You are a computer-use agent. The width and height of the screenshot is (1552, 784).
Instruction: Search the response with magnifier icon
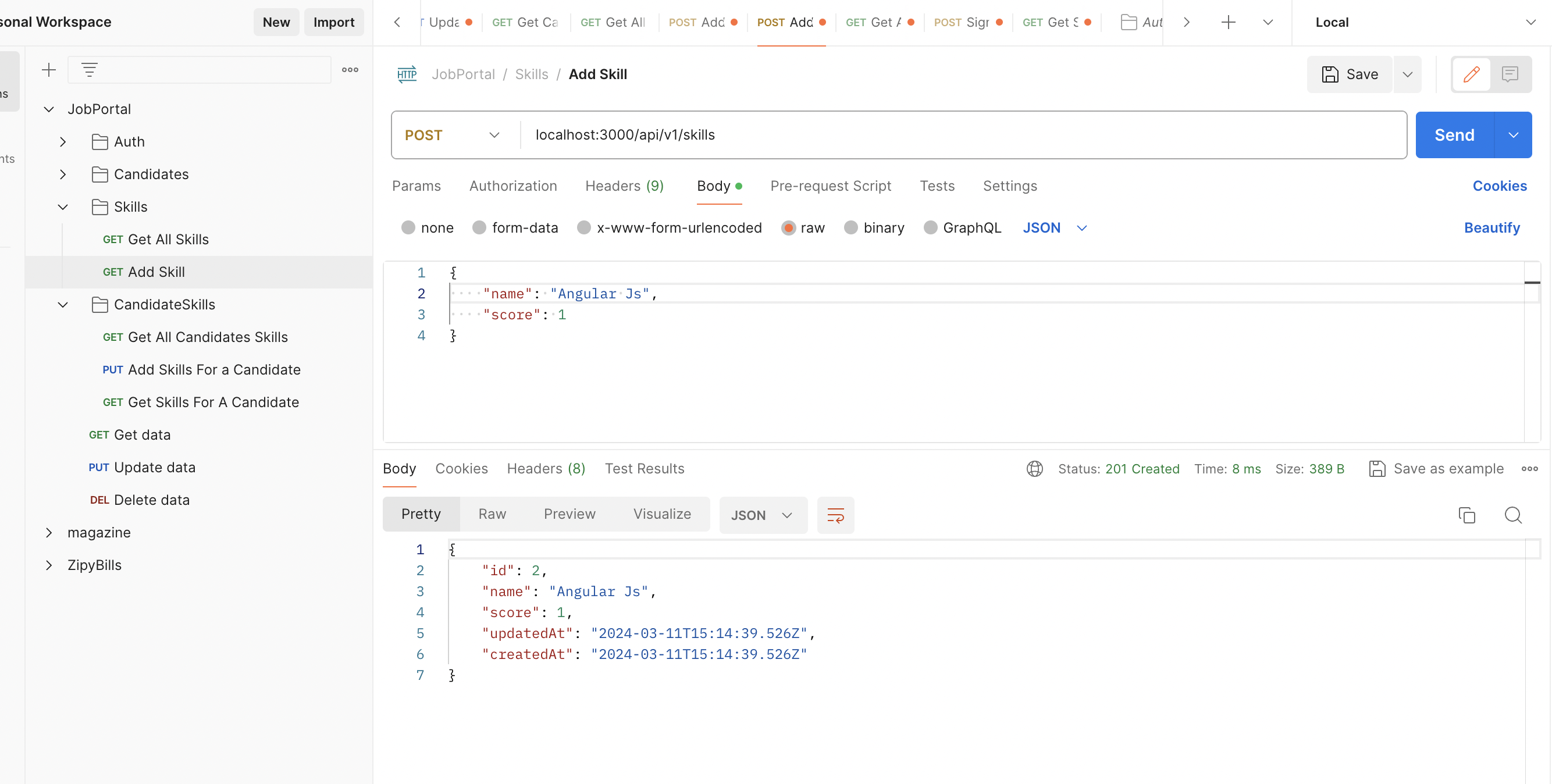click(x=1513, y=515)
